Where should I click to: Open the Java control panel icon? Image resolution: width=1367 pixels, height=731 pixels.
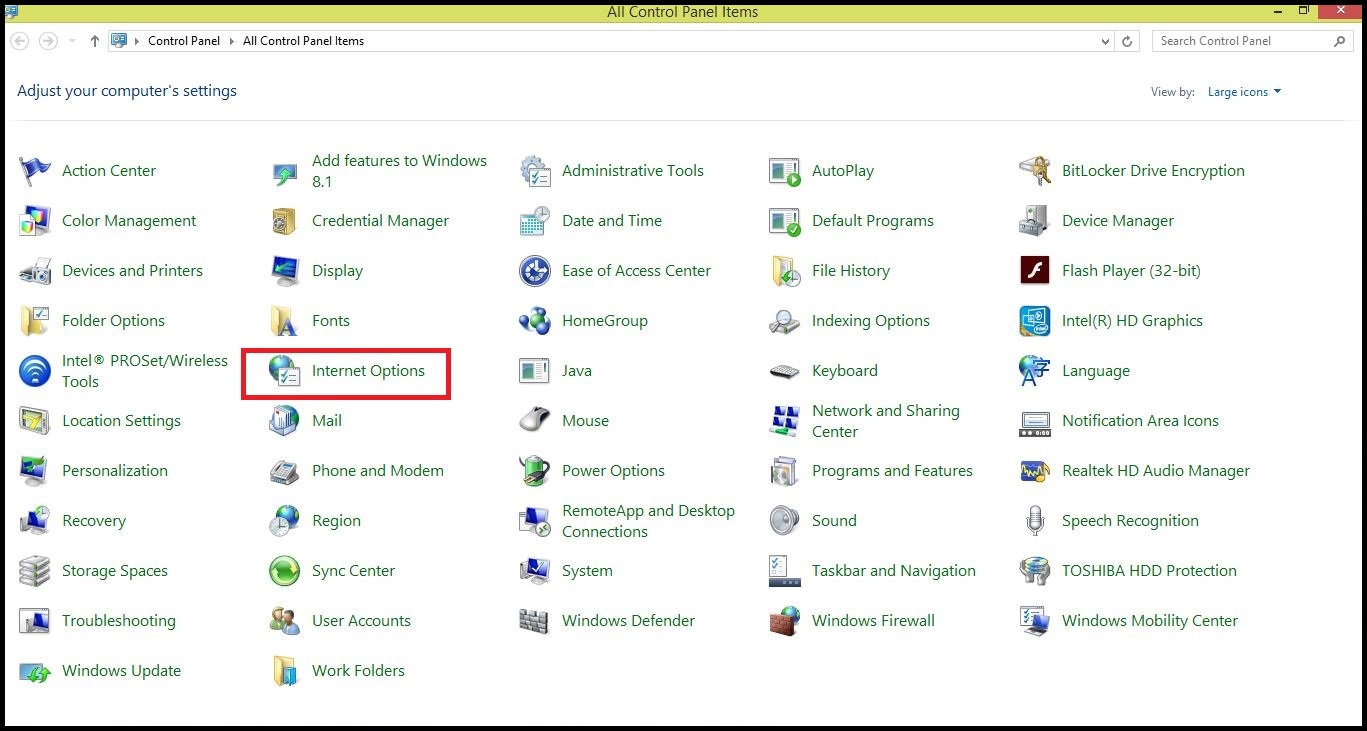535,371
